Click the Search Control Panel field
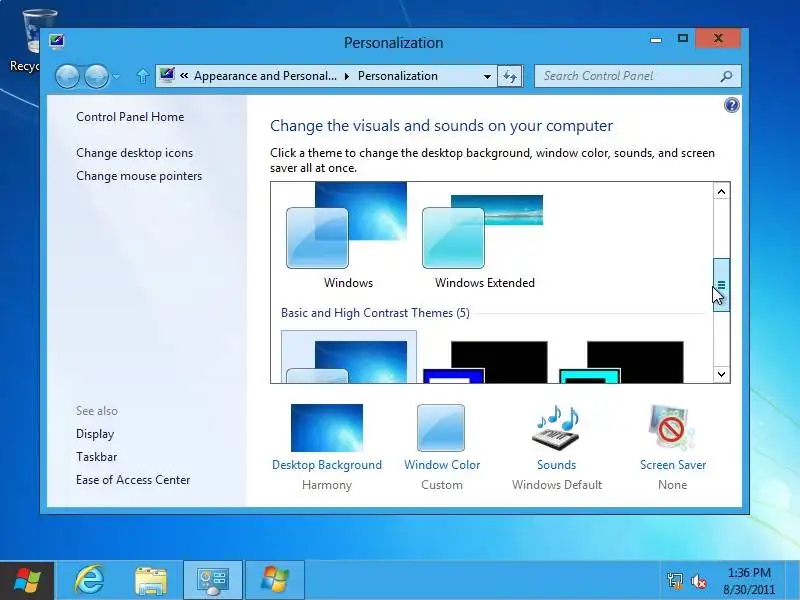This screenshot has width=800, height=600. click(x=638, y=76)
